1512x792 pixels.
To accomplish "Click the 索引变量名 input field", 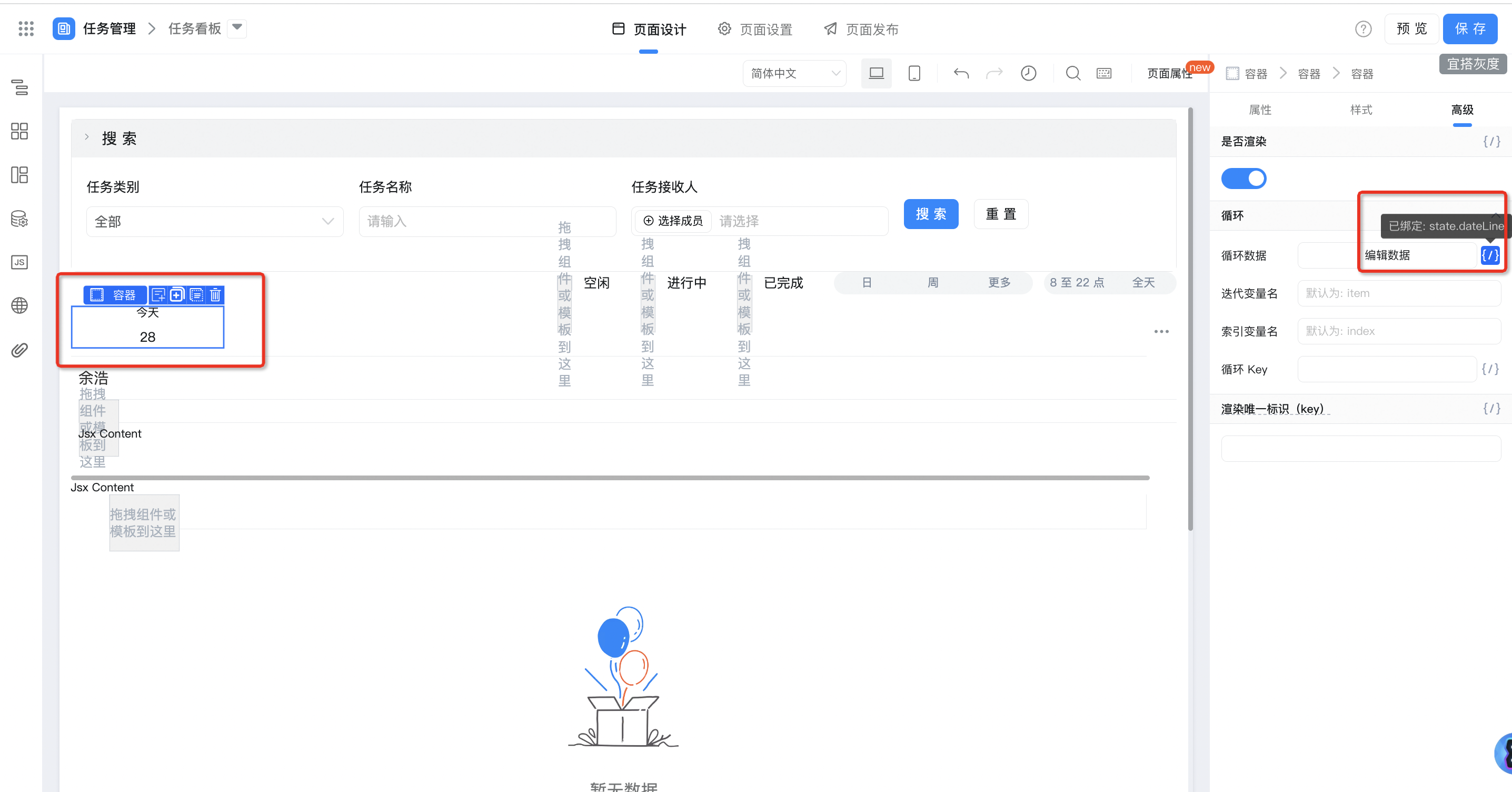I will point(1399,331).
